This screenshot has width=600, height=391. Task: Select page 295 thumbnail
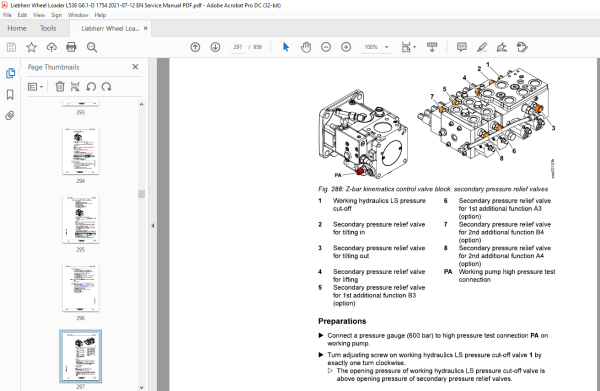click(80, 220)
